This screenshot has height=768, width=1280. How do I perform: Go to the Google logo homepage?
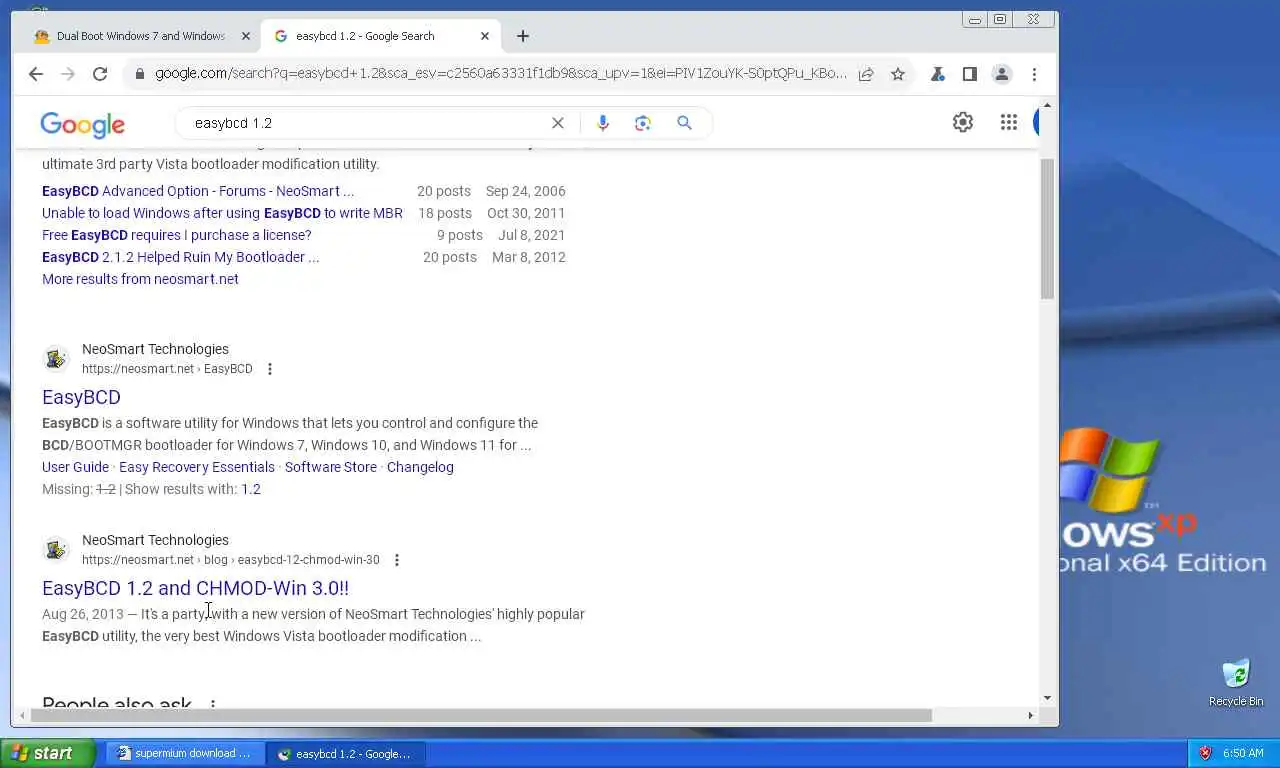(x=83, y=124)
